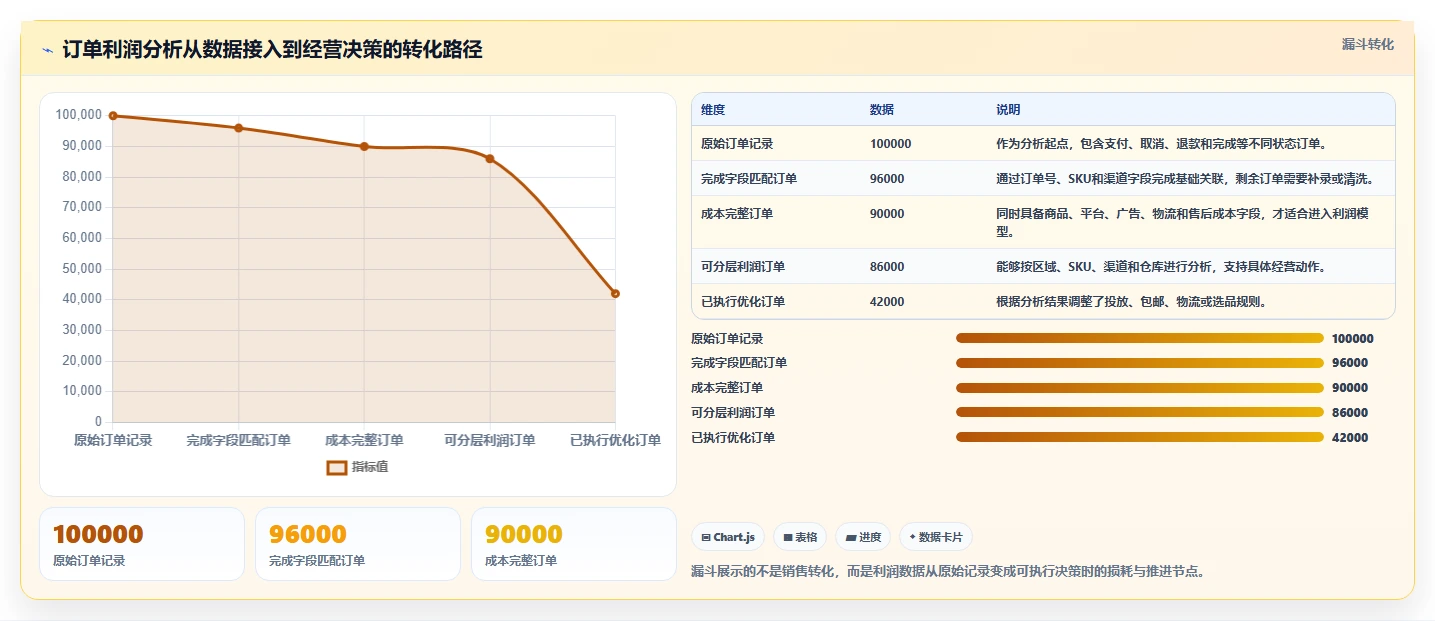The image size is (1435, 621).
Task: Toggle the 指标值 legend swatch under the chart
Action: pos(337,467)
